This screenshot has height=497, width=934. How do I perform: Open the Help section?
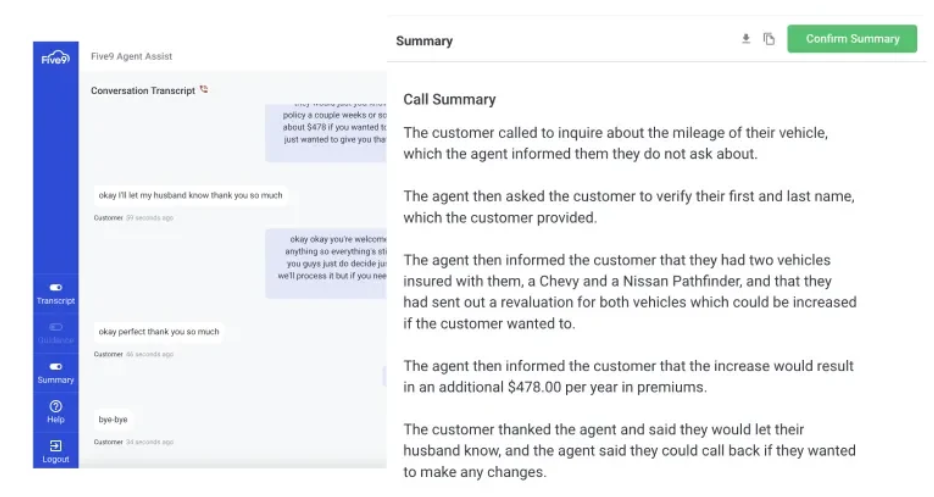(55, 412)
